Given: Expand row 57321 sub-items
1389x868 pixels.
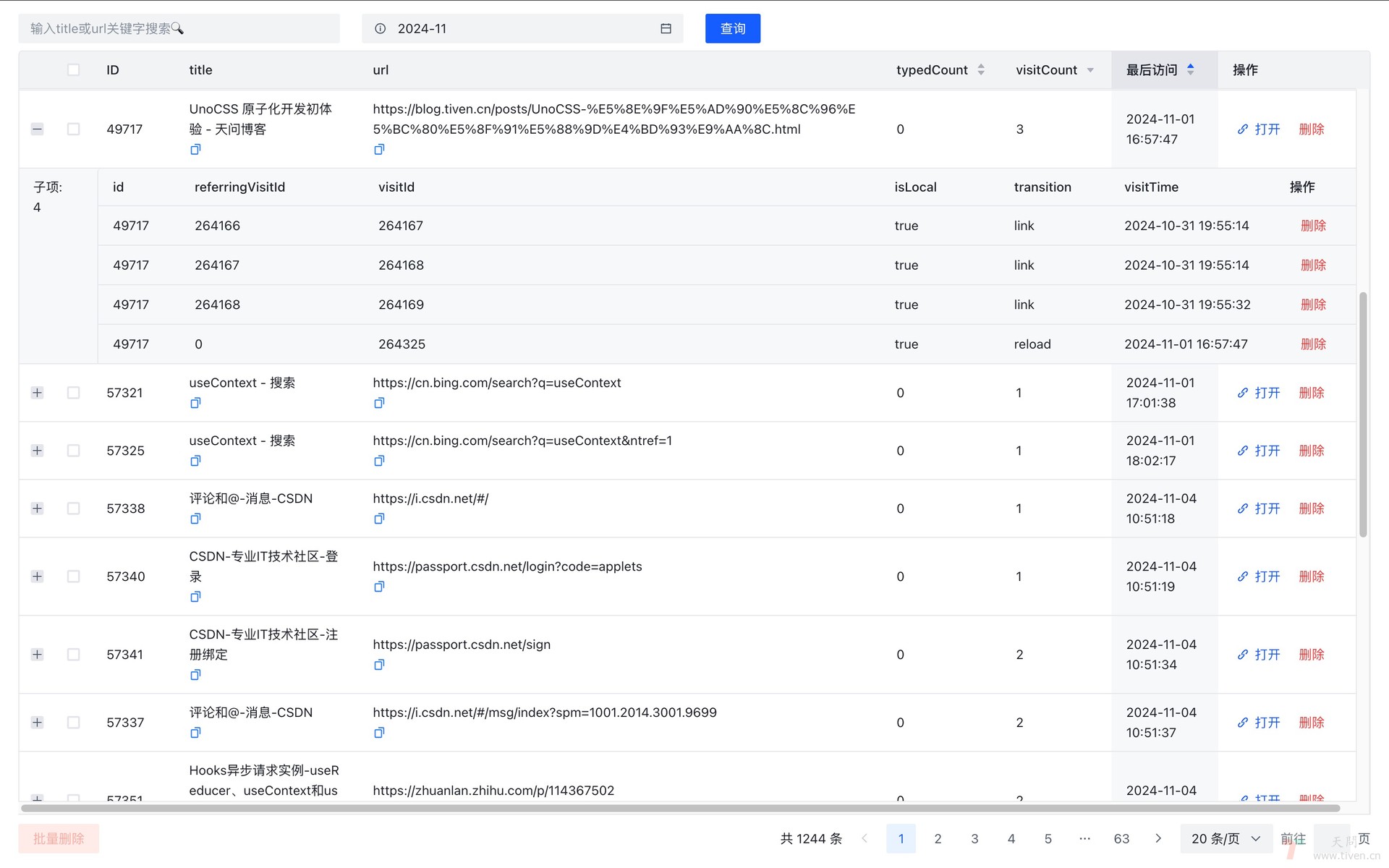Looking at the screenshot, I should coord(38,393).
